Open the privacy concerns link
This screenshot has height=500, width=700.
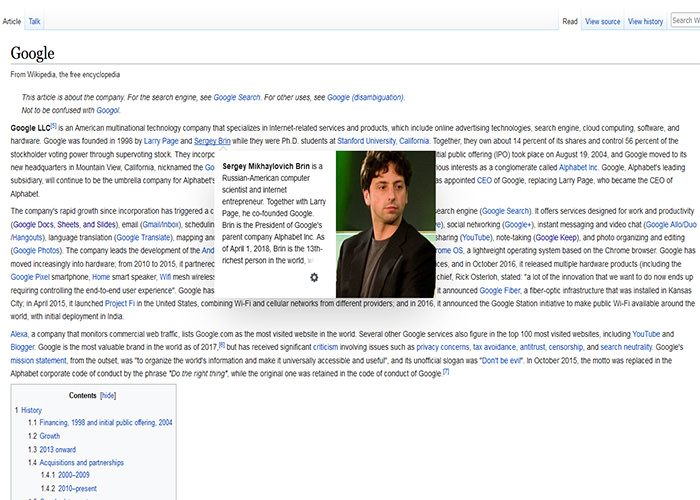pos(442,347)
